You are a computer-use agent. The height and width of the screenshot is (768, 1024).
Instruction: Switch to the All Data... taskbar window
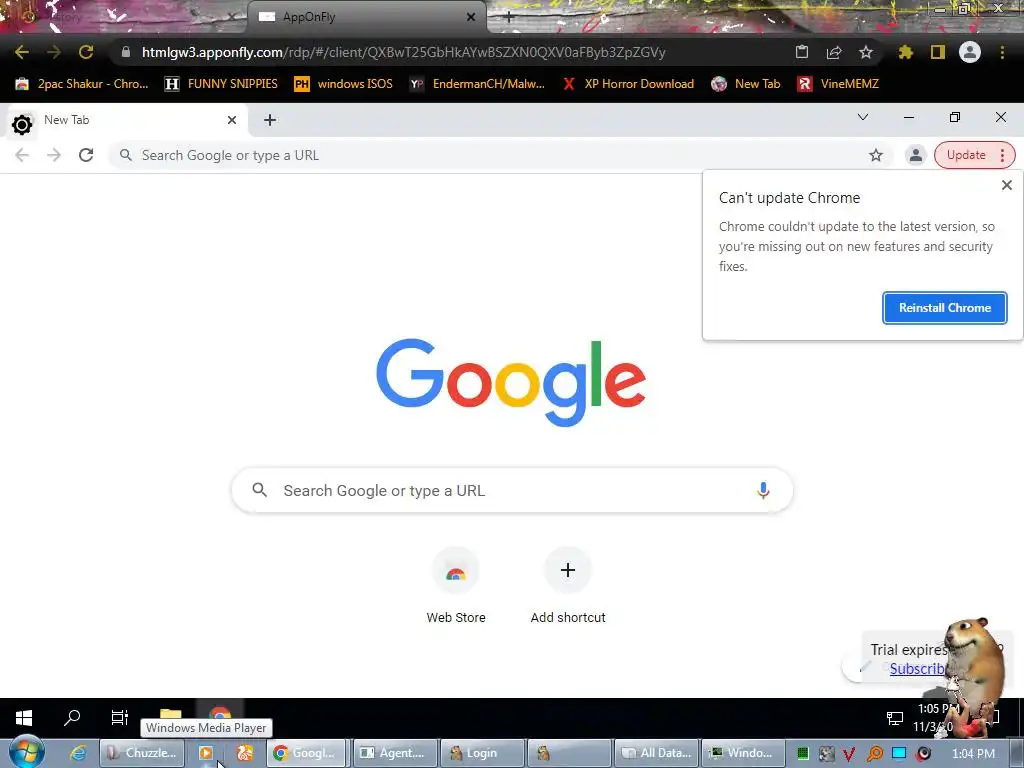point(657,753)
